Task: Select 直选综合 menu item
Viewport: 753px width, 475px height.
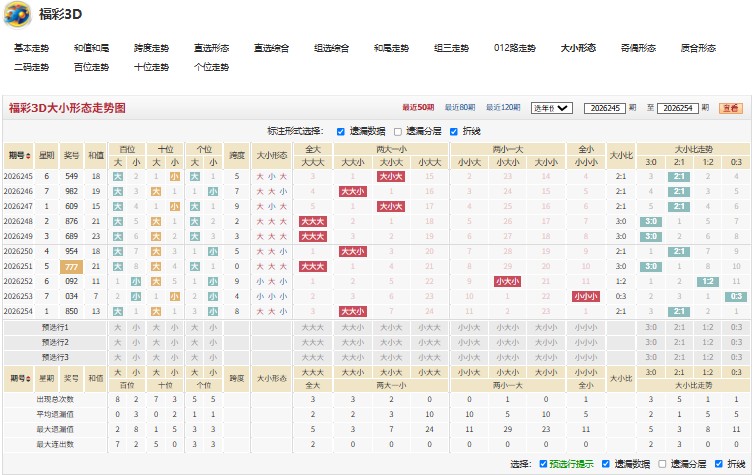Action: tap(271, 48)
